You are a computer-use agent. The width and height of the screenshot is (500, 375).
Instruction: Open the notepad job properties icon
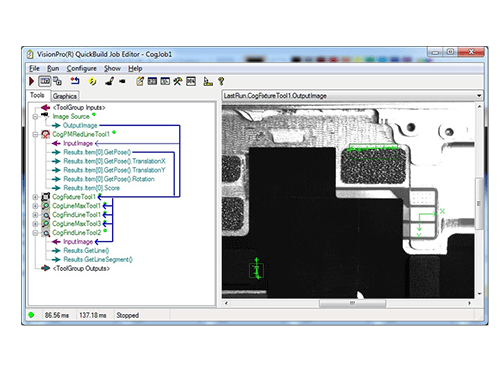coord(140,81)
